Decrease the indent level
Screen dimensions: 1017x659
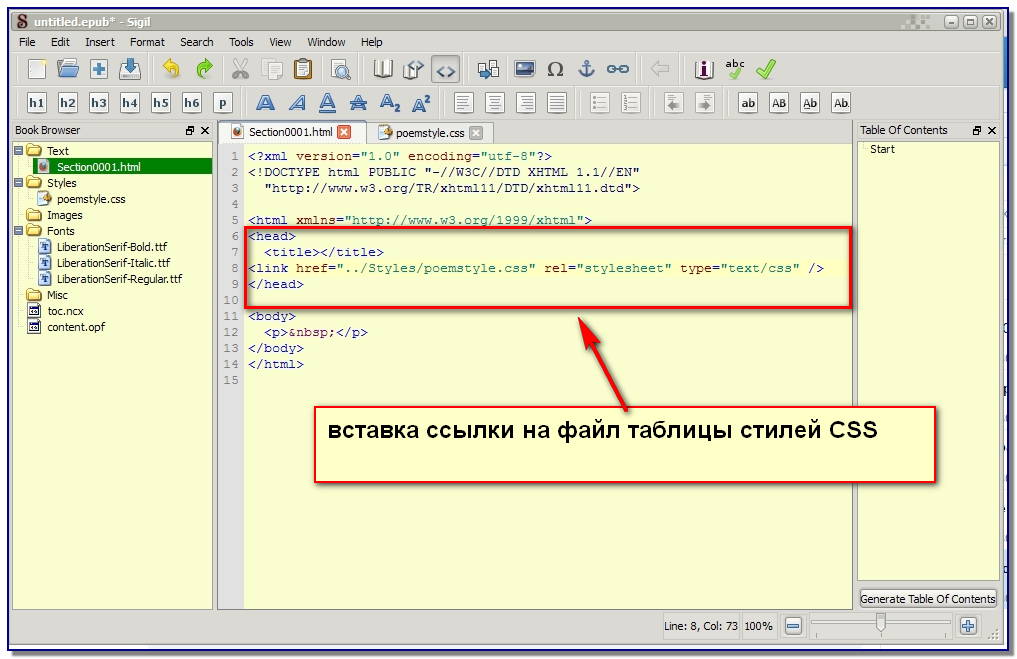click(x=673, y=102)
